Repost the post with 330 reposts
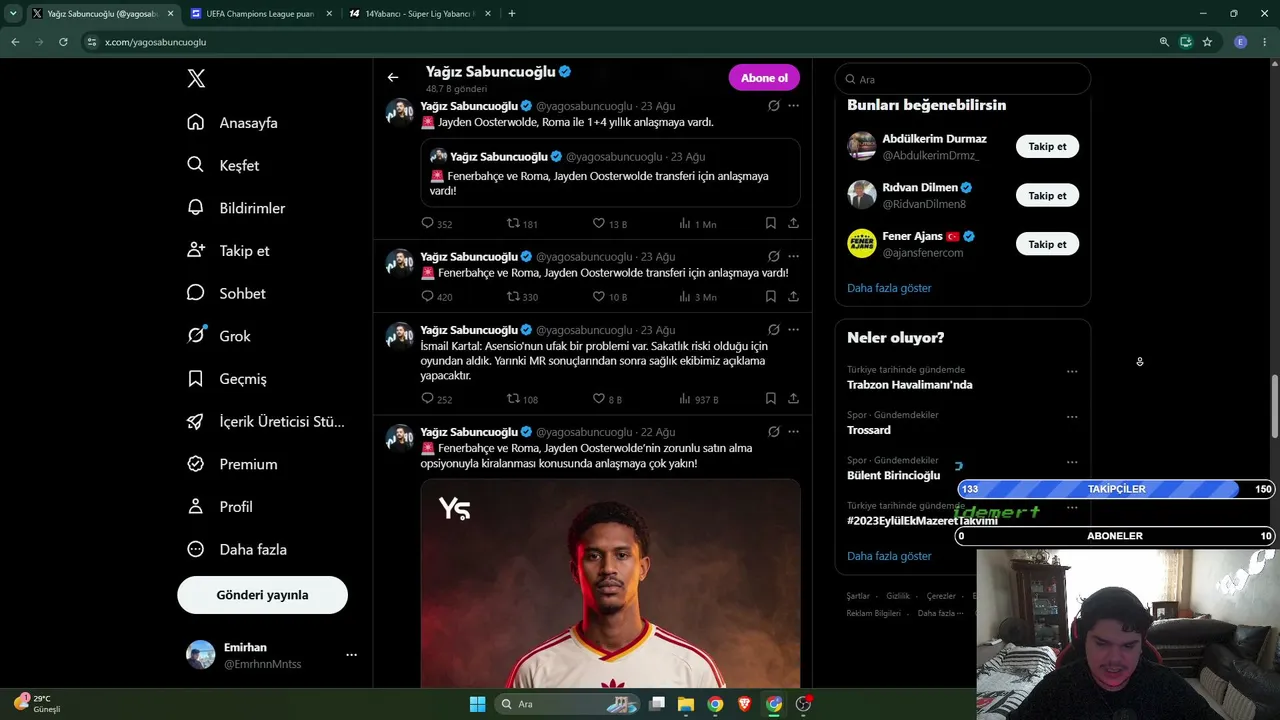Screen dimensions: 1280x720 [x=522, y=297]
